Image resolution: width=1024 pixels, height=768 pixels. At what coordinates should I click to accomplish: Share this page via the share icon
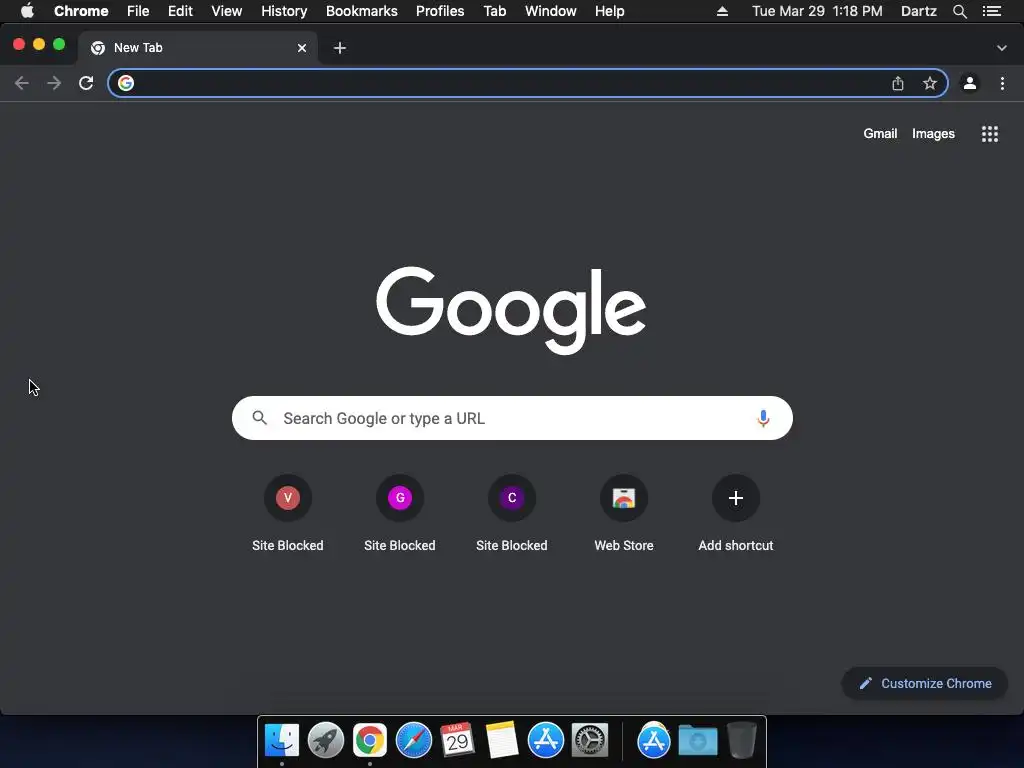click(x=898, y=83)
